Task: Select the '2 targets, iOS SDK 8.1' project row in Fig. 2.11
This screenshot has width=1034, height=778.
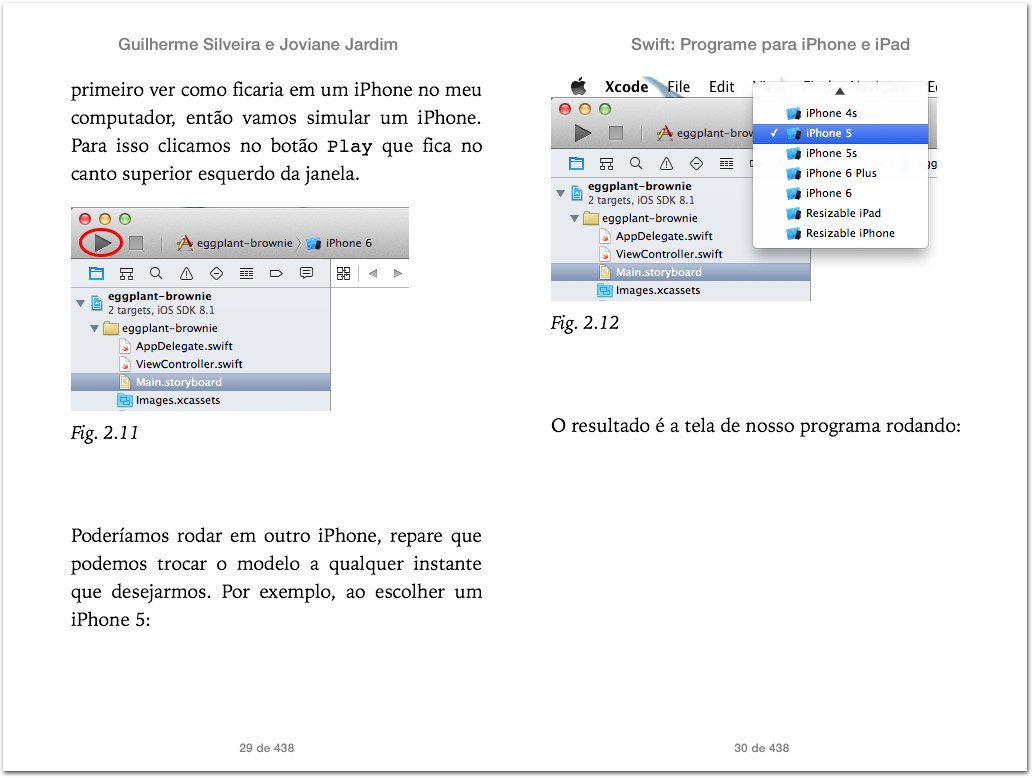Action: tap(200, 303)
